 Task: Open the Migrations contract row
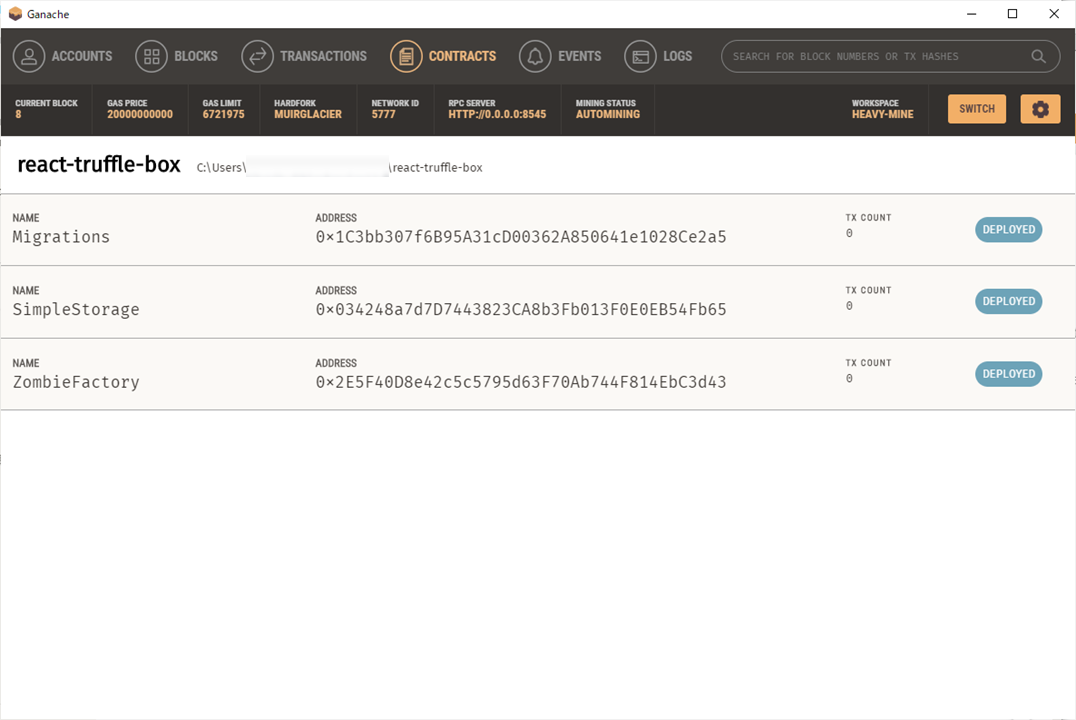click(537, 230)
